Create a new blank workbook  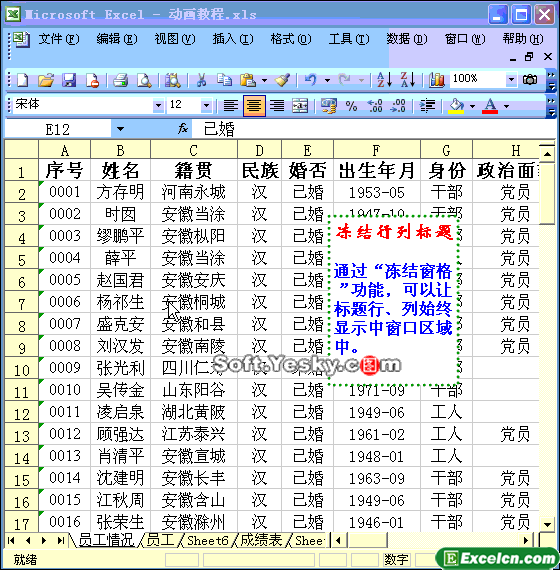[x=23, y=80]
